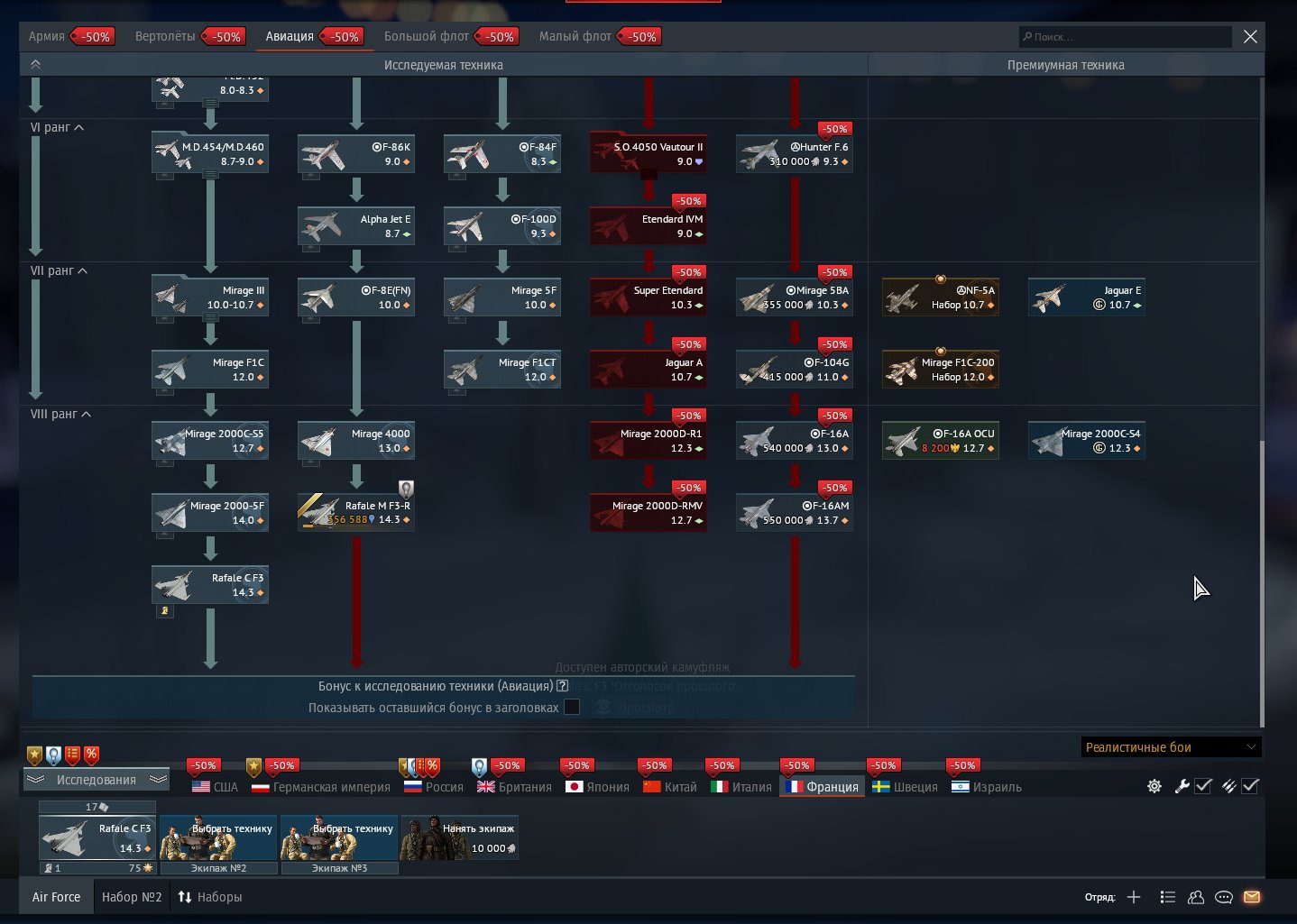Click 'Нанять экипаж' crew hire slot
Viewport: 1297px width, 924px height.
tap(459, 837)
